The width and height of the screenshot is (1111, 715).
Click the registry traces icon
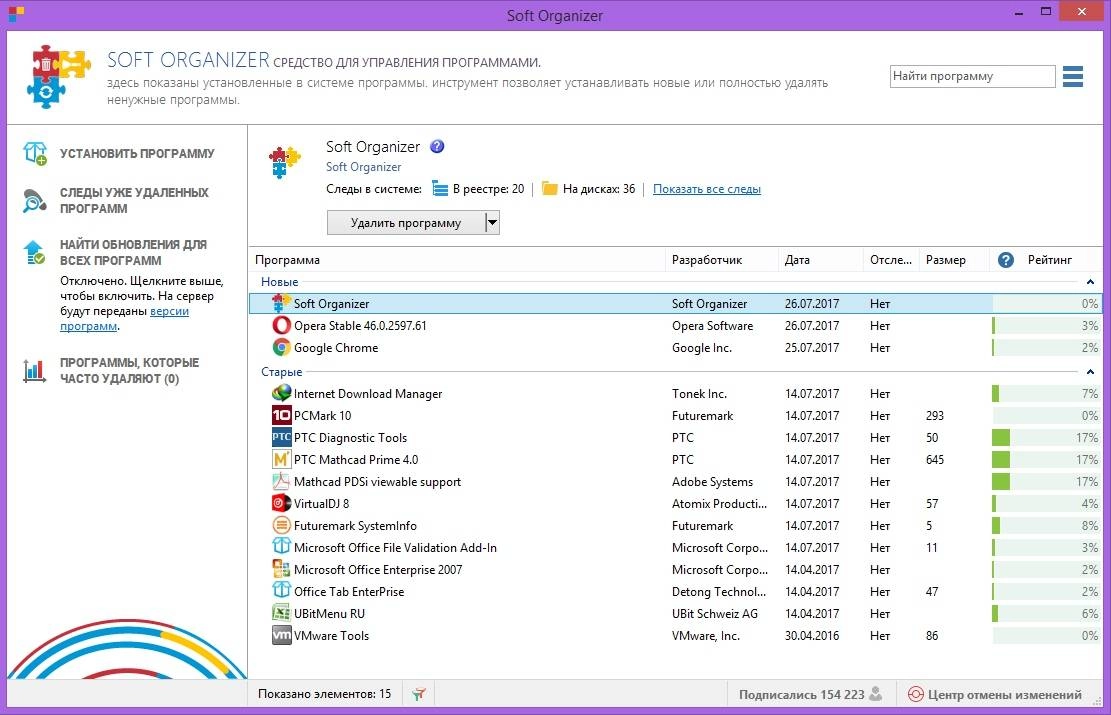click(440, 188)
